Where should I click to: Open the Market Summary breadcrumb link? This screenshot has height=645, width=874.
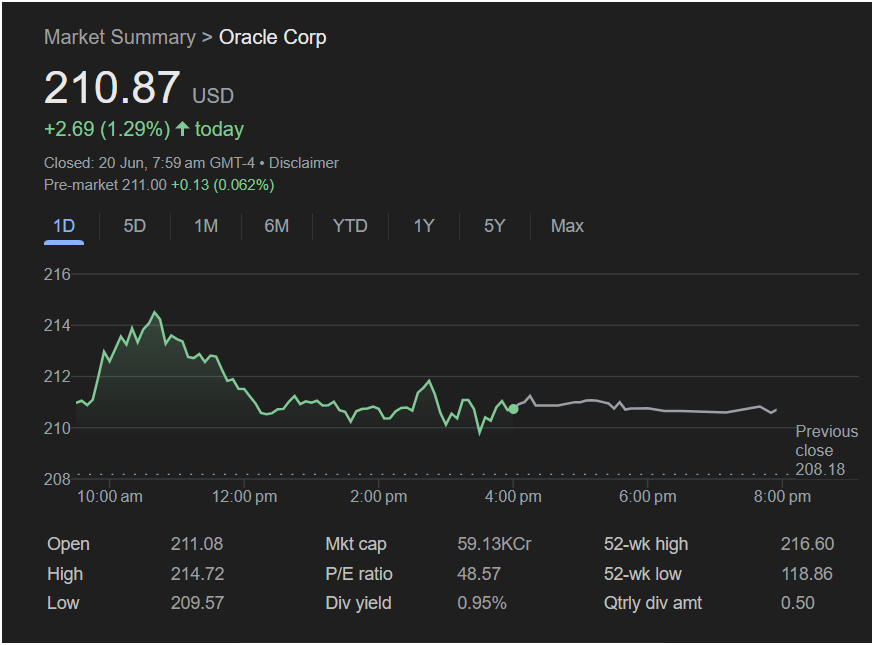tap(120, 37)
